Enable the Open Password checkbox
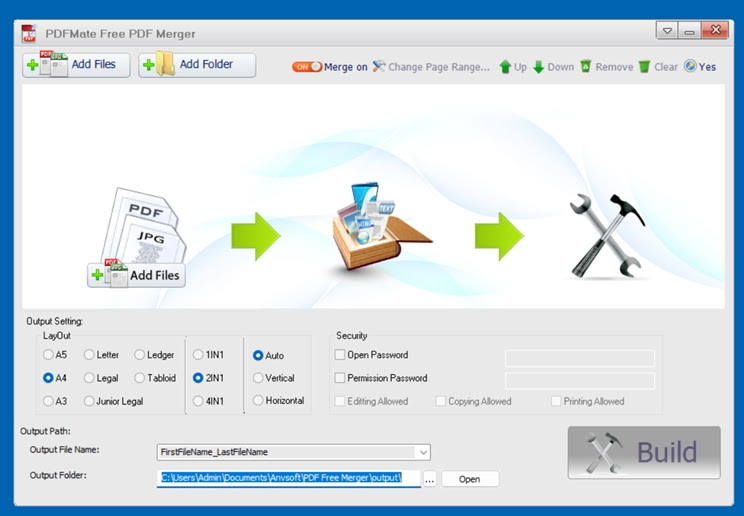This screenshot has height=516, width=744. tap(340, 355)
